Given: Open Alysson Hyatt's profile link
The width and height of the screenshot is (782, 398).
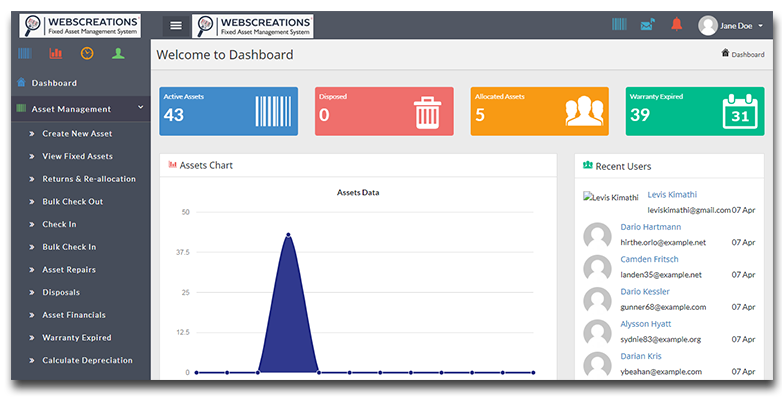Looking at the screenshot, I should (x=645, y=324).
